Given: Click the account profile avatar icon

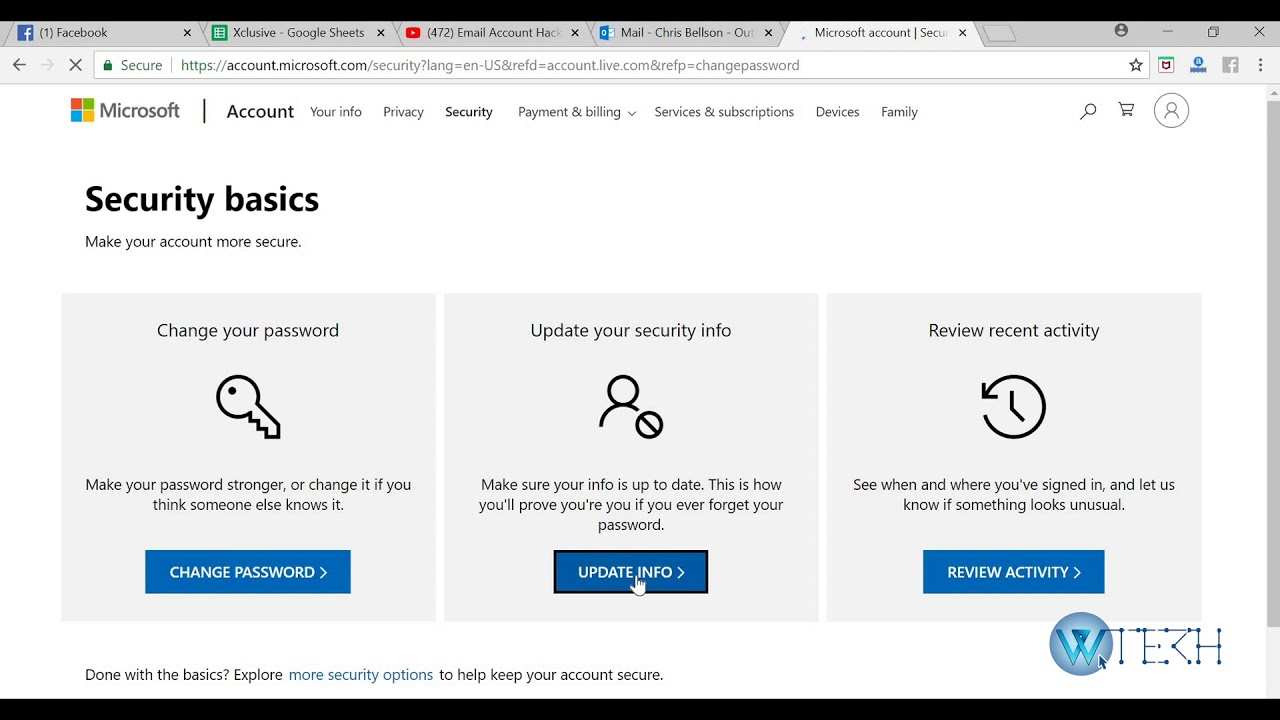Looking at the screenshot, I should pos(1171,110).
